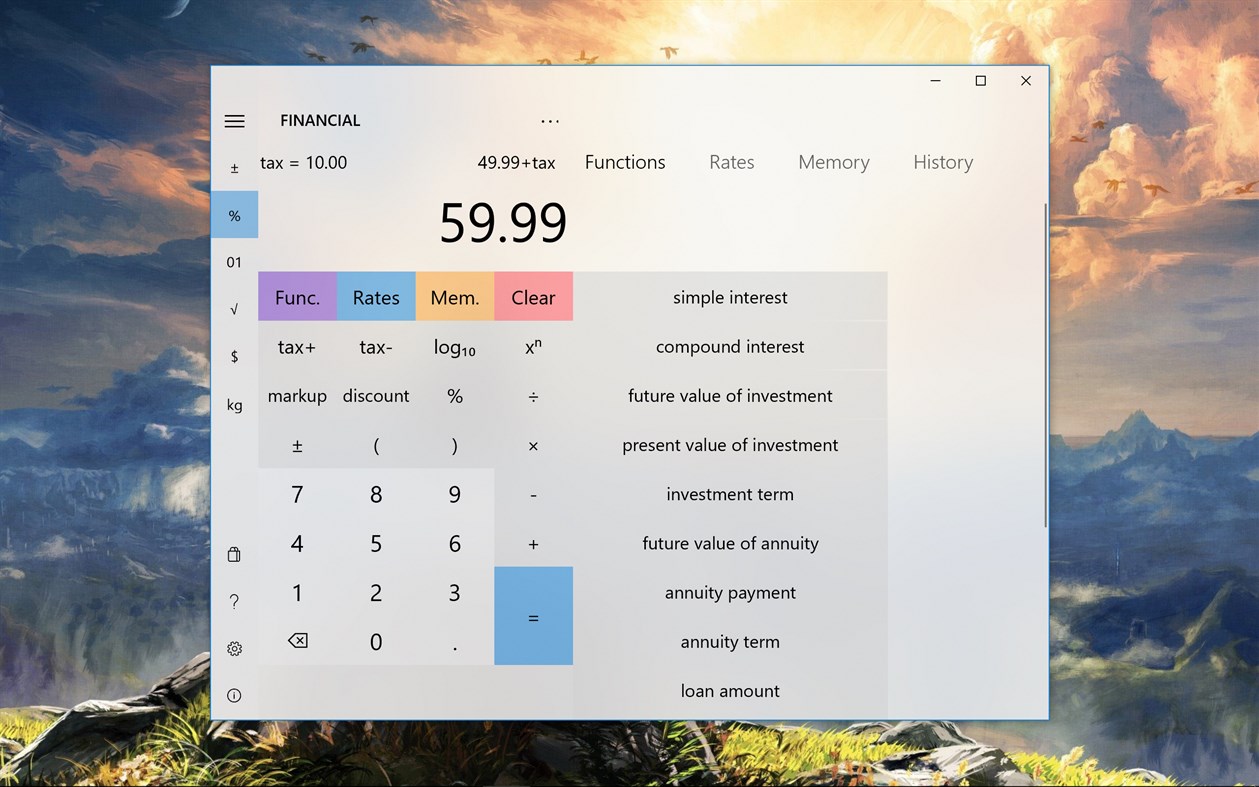Open the scientific √ calculator mode
Viewport: 1259px width, 787px height.
click(234, 309)
